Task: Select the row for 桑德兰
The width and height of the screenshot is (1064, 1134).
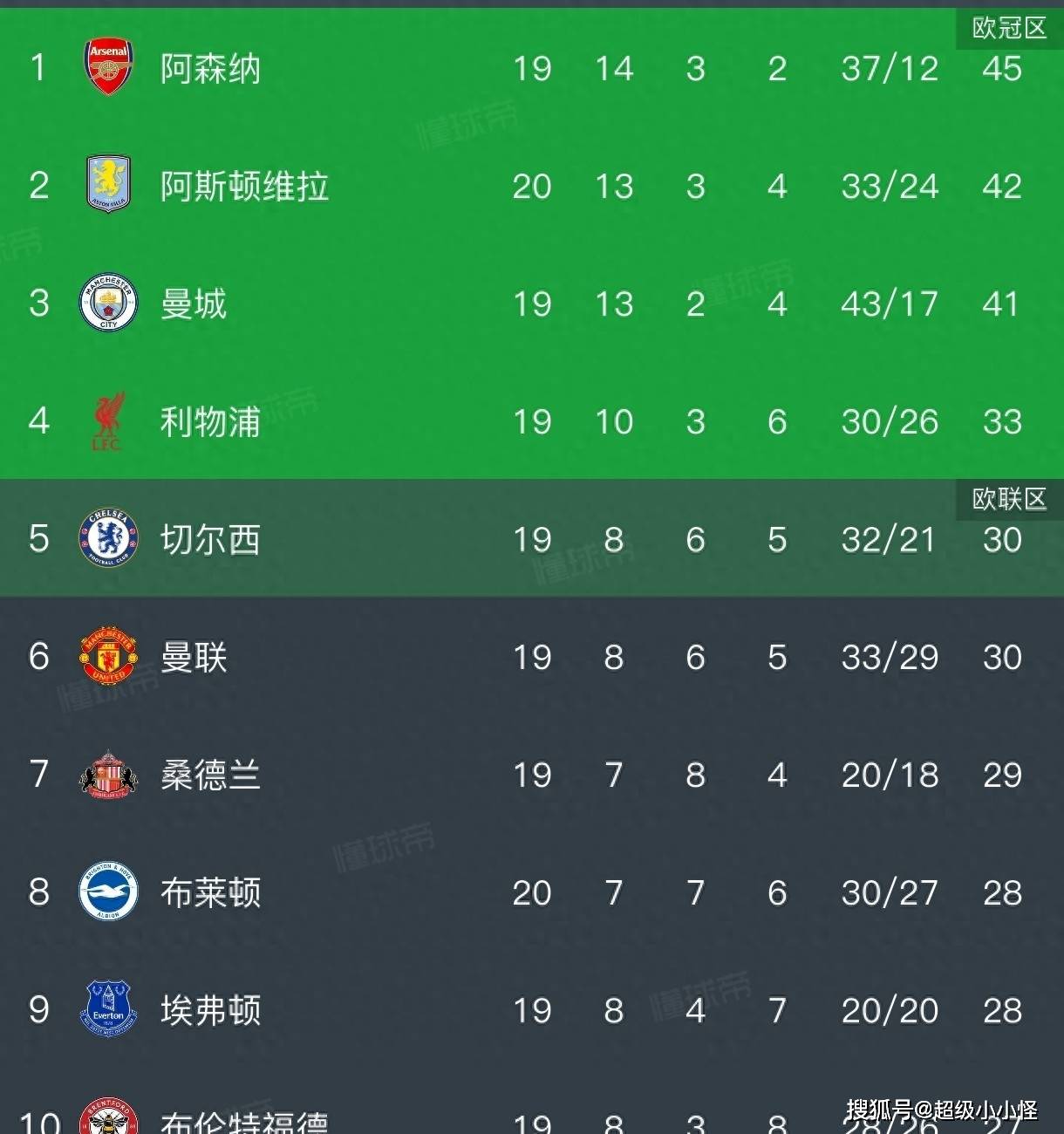Action: click(x=523, y=775)
